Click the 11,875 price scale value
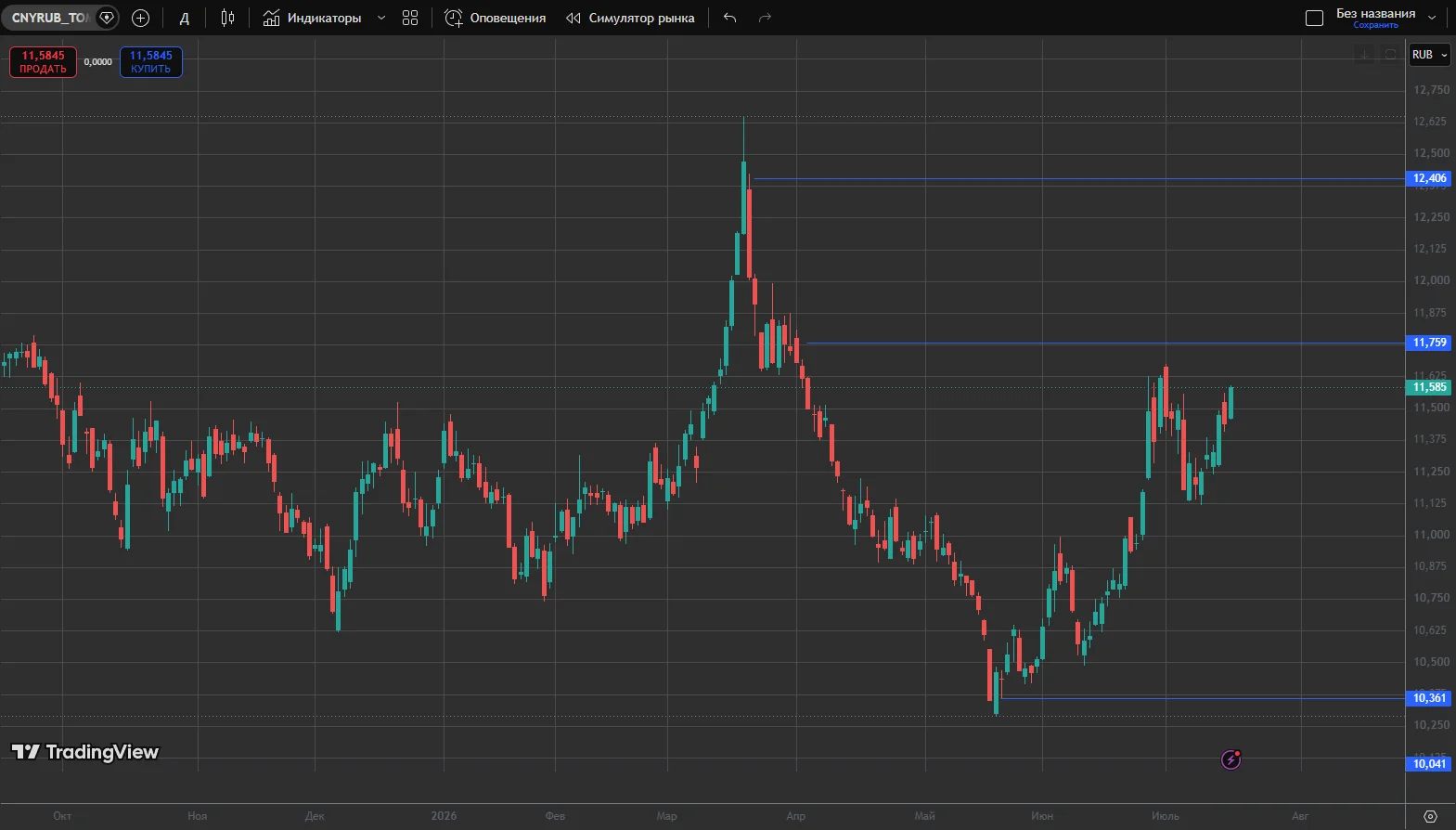 point(1431,313)
